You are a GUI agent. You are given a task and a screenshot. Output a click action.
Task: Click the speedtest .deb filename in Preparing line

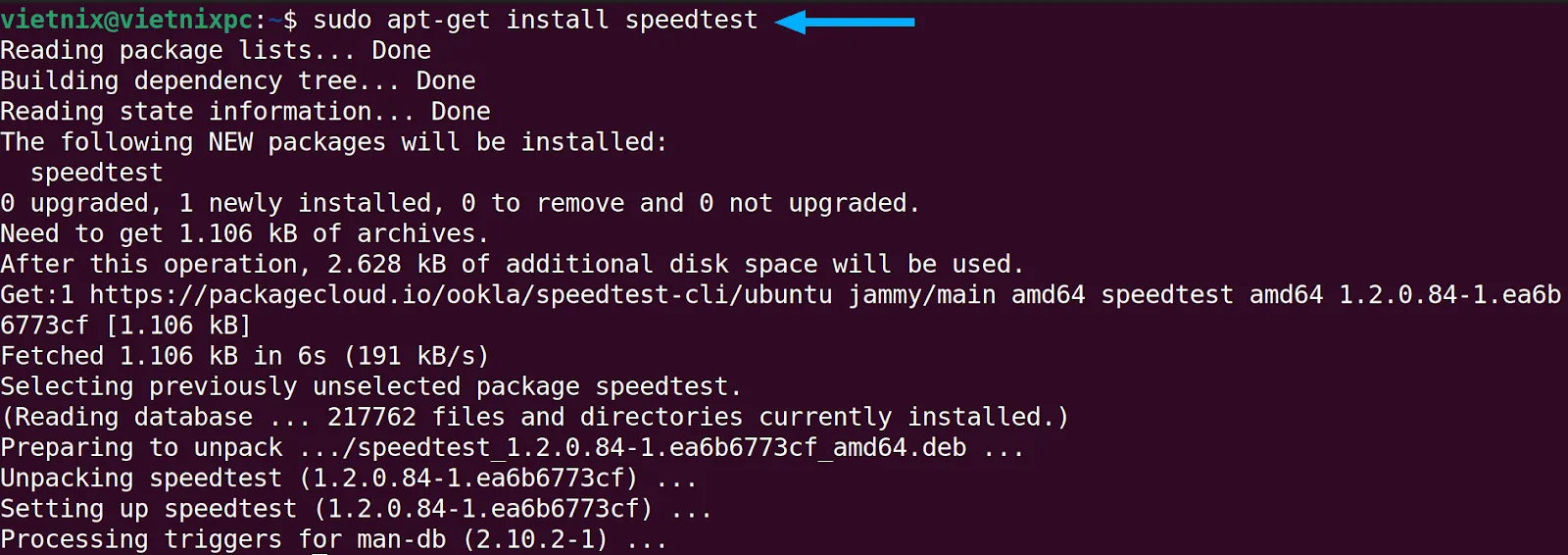661,448
